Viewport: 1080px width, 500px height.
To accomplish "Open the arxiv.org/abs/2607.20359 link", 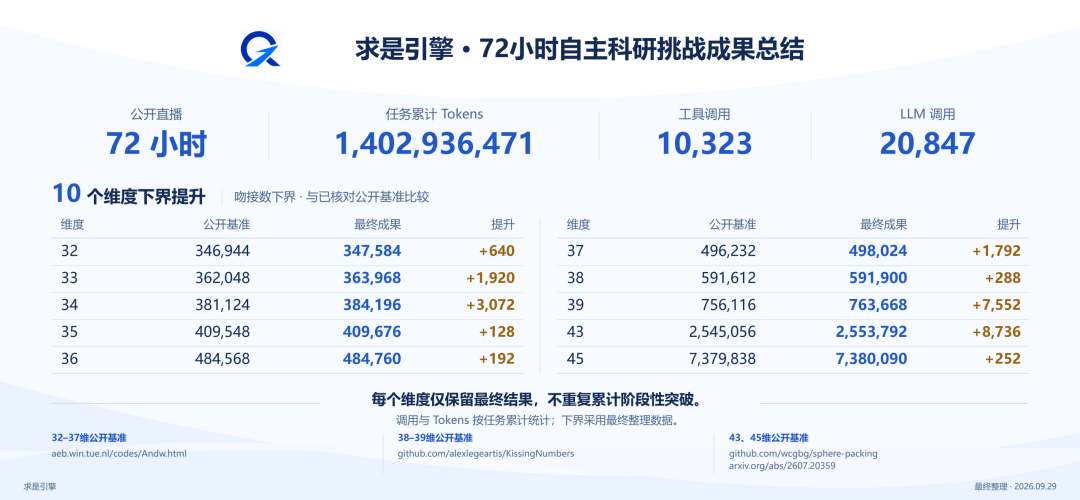I will [x=782, y=466].
